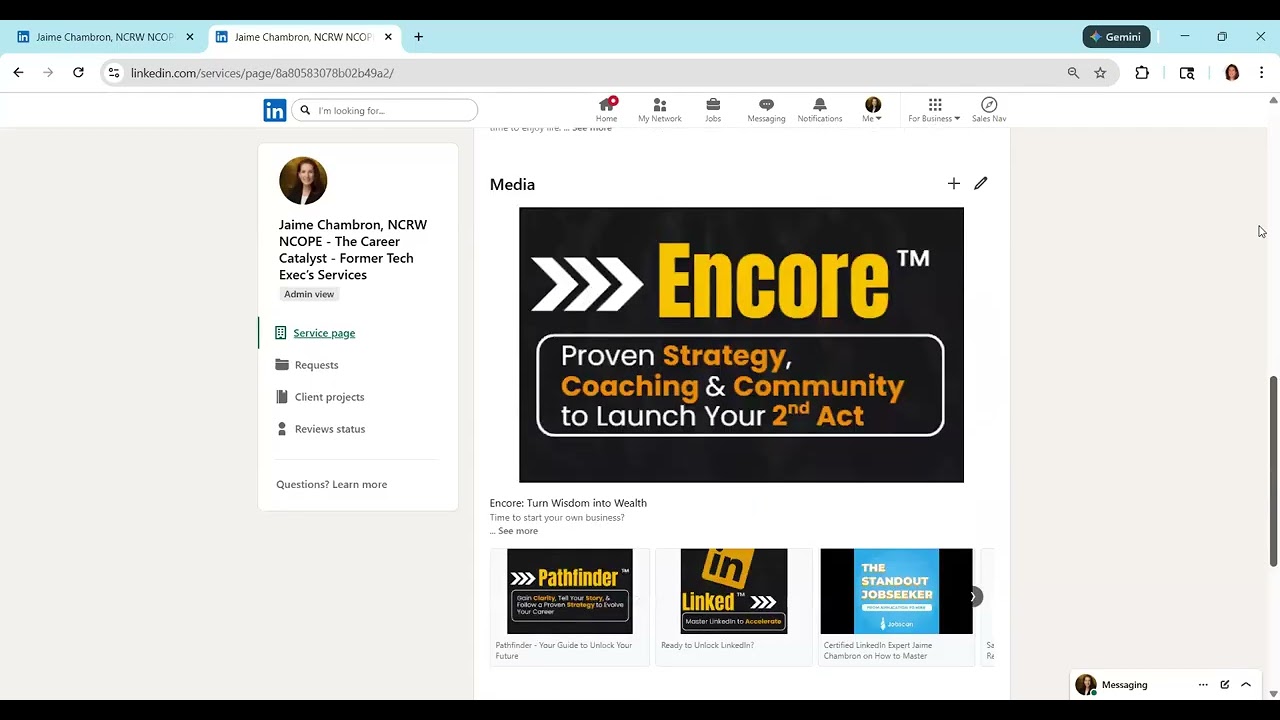1280x720 pixels.
Task: Open a new browser tab
Action: (x=418, y=37)
